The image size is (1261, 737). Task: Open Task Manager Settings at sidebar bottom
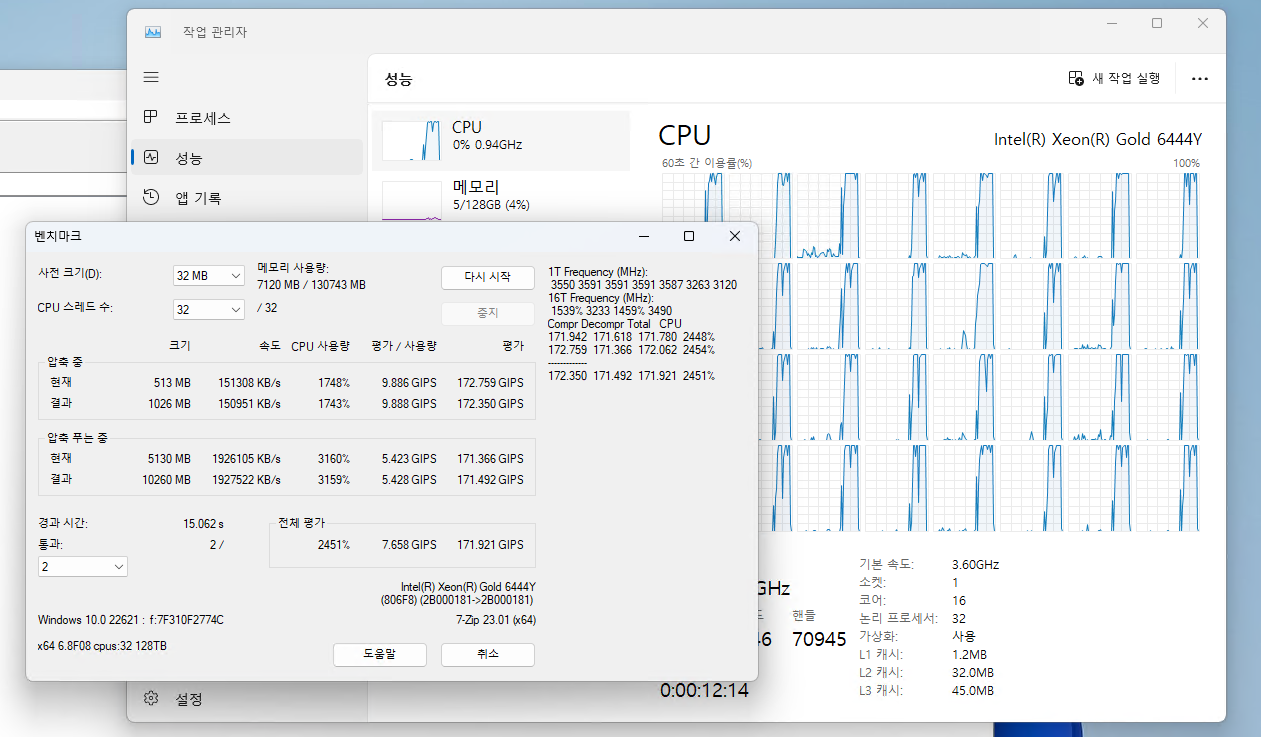pos(247,698)
